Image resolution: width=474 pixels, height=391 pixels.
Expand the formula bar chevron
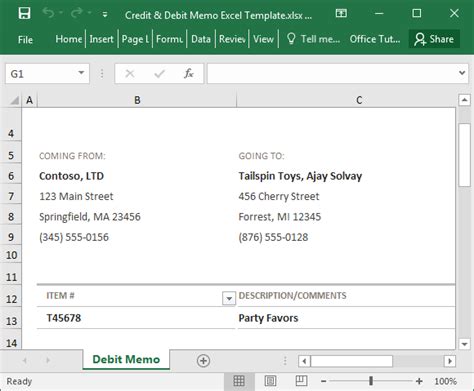(x=462, y=73)
